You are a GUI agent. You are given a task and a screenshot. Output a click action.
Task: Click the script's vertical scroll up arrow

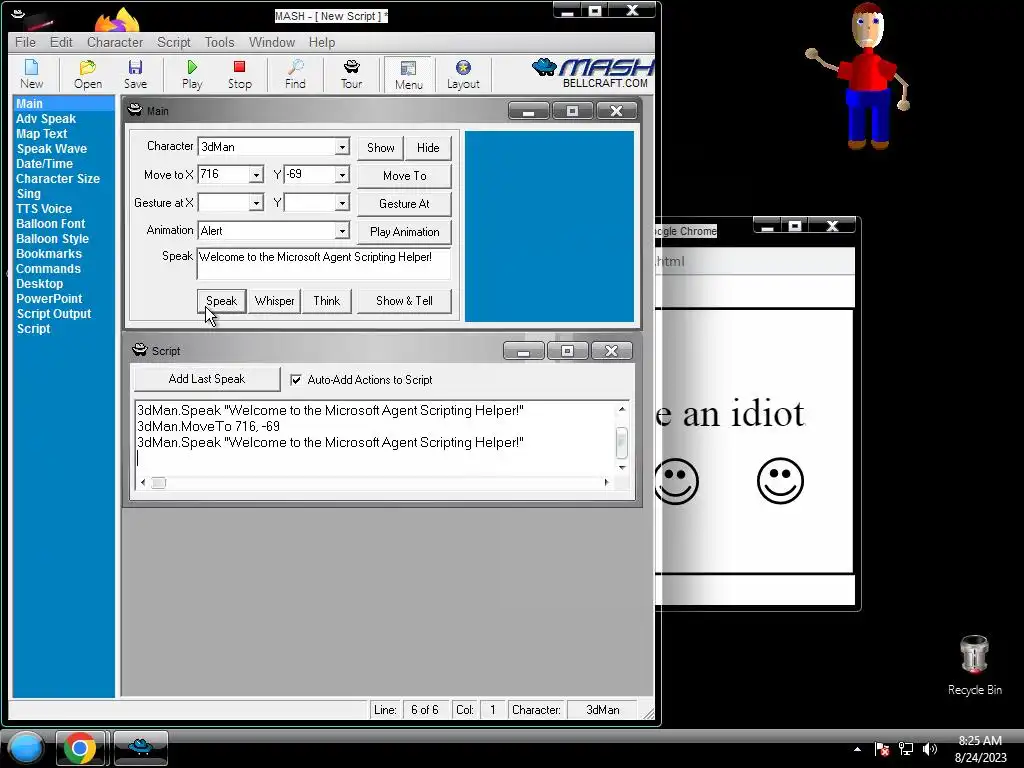coord(622,409)
